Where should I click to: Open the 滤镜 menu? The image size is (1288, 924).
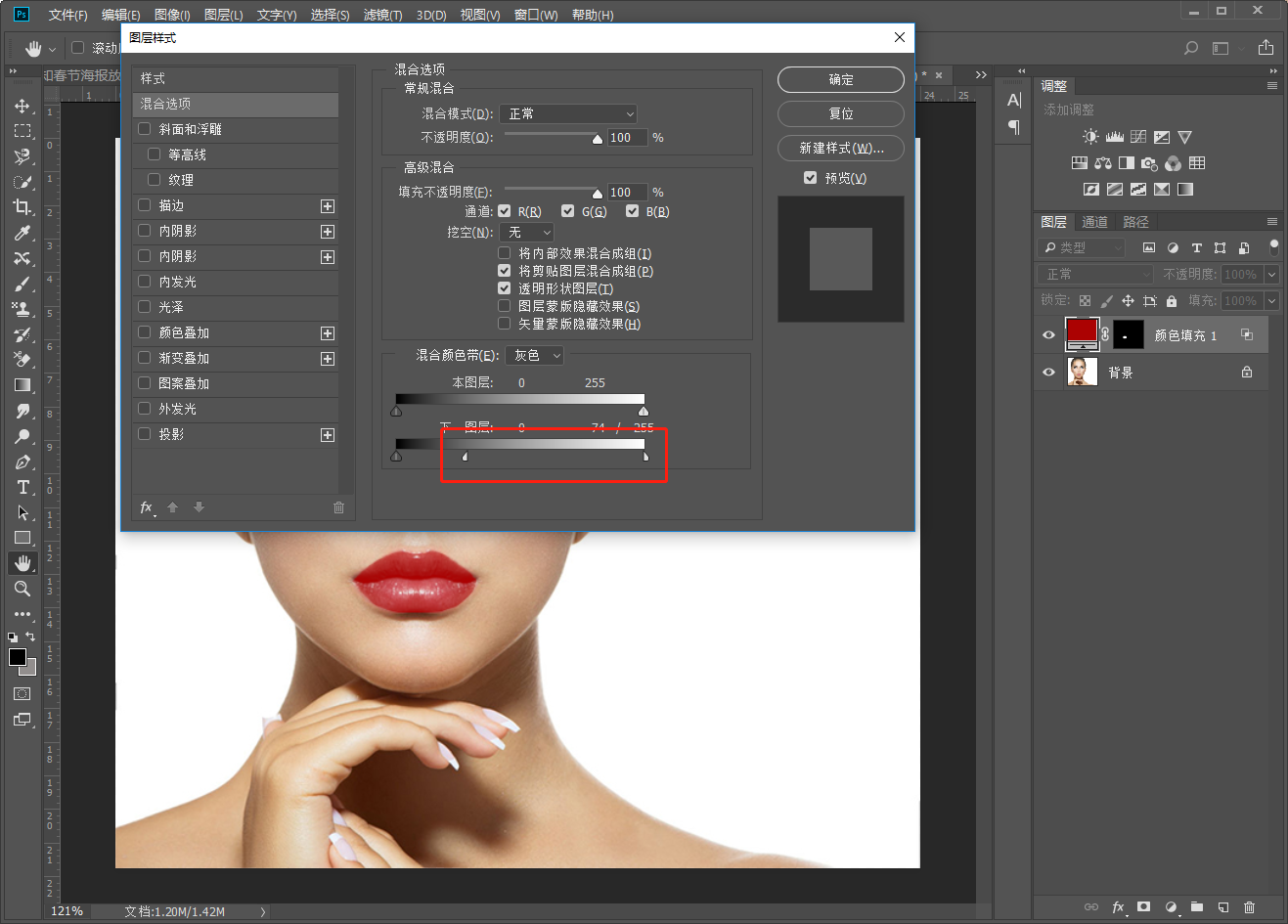pos(382,15)
